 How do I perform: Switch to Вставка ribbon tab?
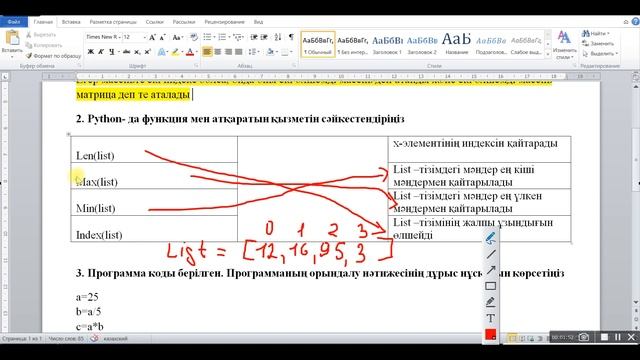click(x=71, y=22)
